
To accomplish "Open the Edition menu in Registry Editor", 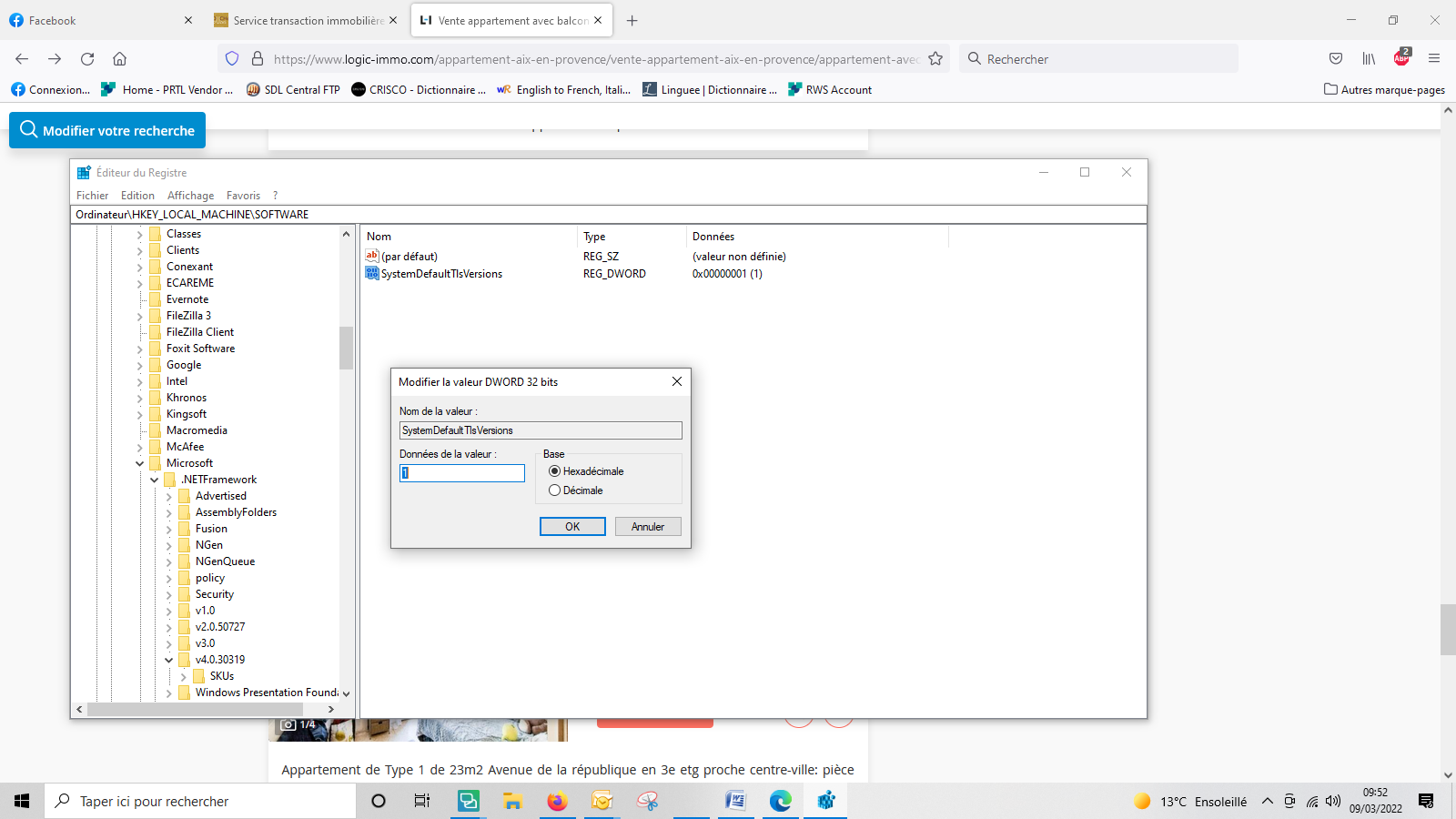I will (137, 196).
